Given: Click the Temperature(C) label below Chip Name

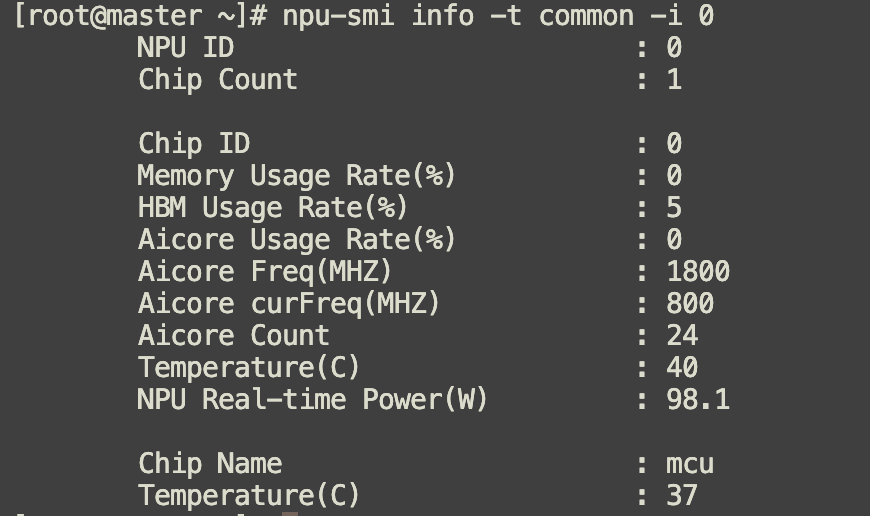Looking at the screenshot, I should 249,495.
